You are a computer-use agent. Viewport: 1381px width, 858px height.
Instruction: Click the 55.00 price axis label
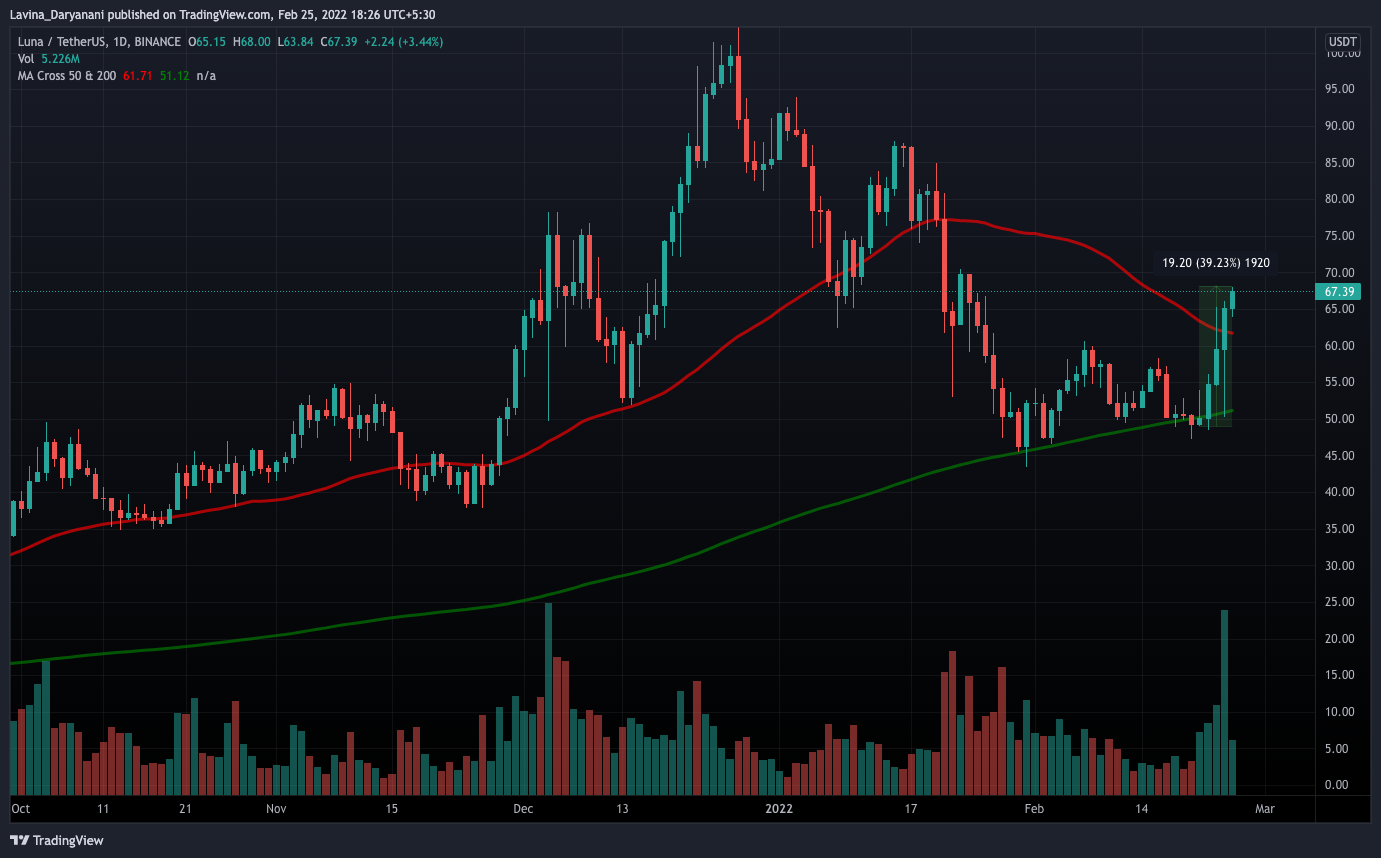[1339, 383]
